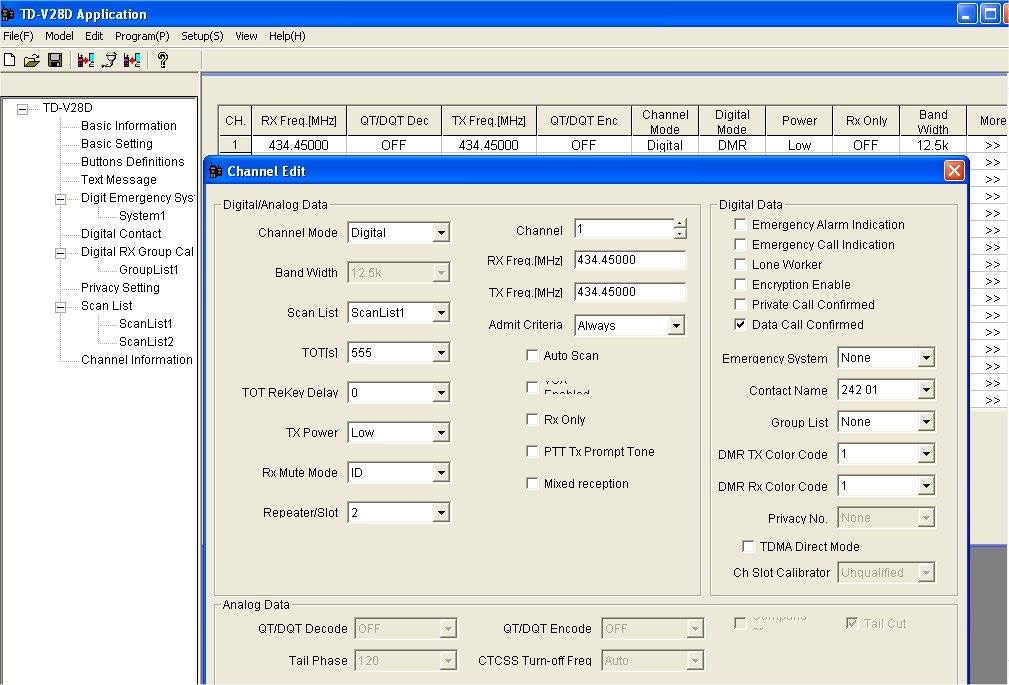The image size is (1009, 685).
Task: Open the DMR TX Color Code dropdown
Action: [925, 454]
